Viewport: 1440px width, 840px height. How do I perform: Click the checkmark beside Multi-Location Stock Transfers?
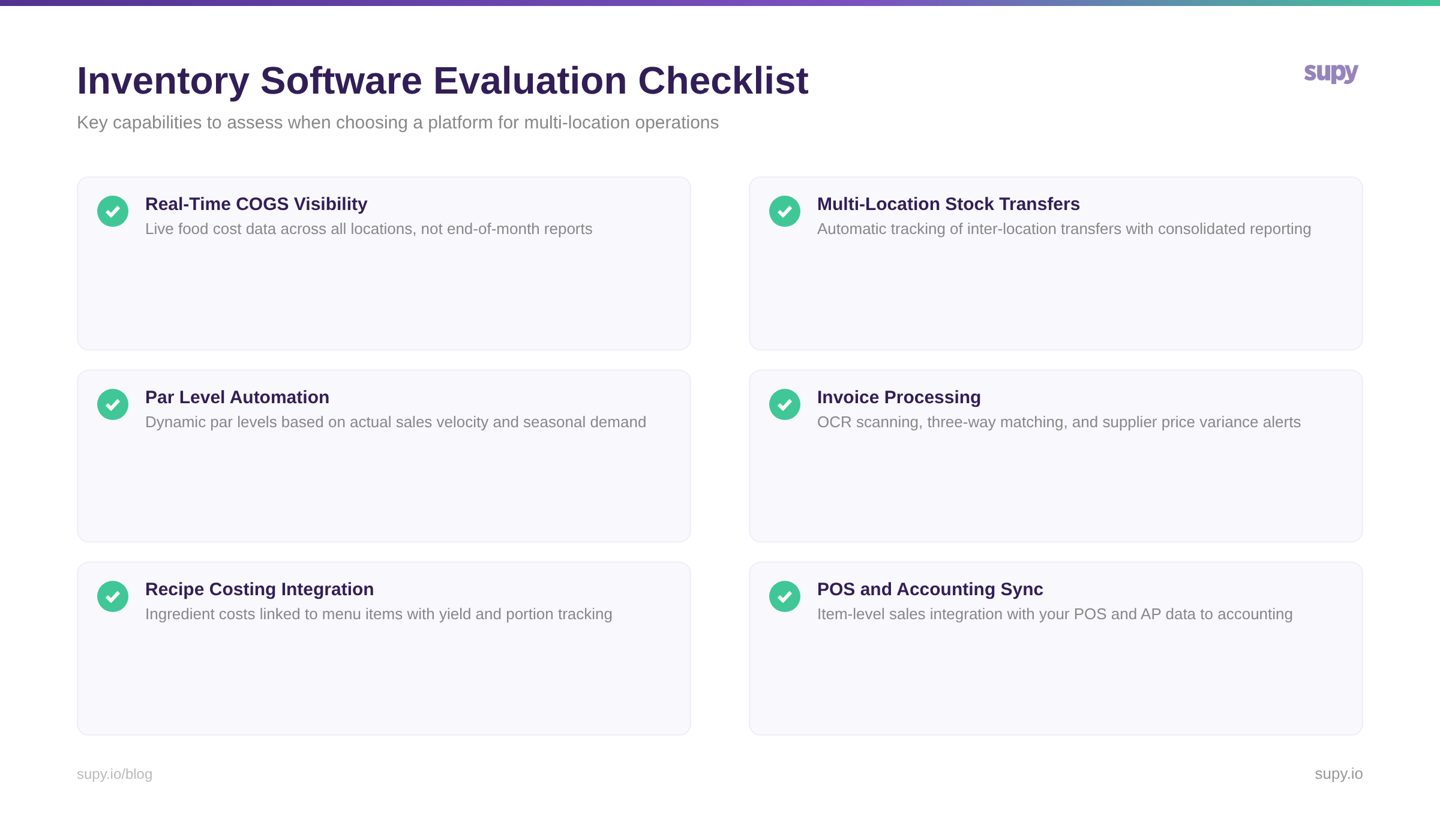(784, 211)
